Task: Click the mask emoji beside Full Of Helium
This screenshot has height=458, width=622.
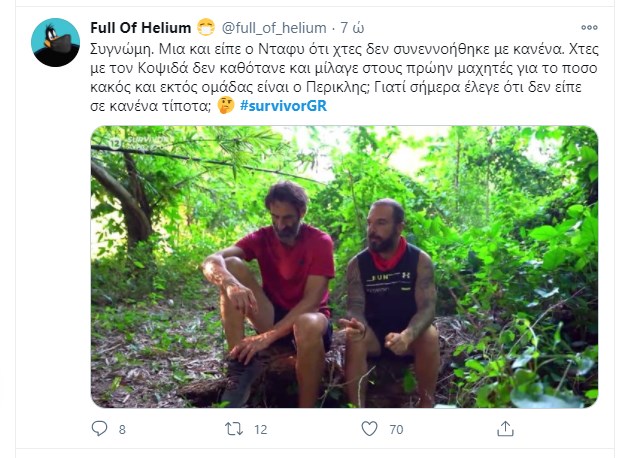Action: click(x=205, y=25)
